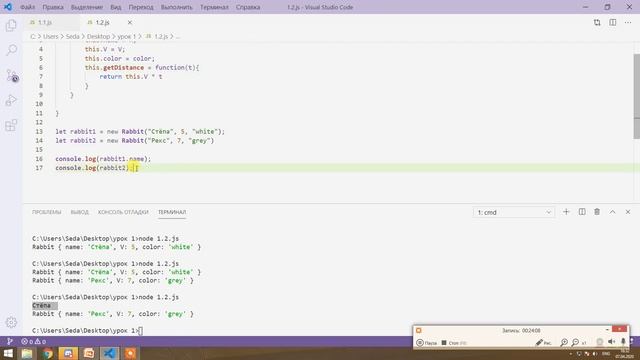Click the git branch icon in status bar
640x360 pixels.
(x=10, y=341)
